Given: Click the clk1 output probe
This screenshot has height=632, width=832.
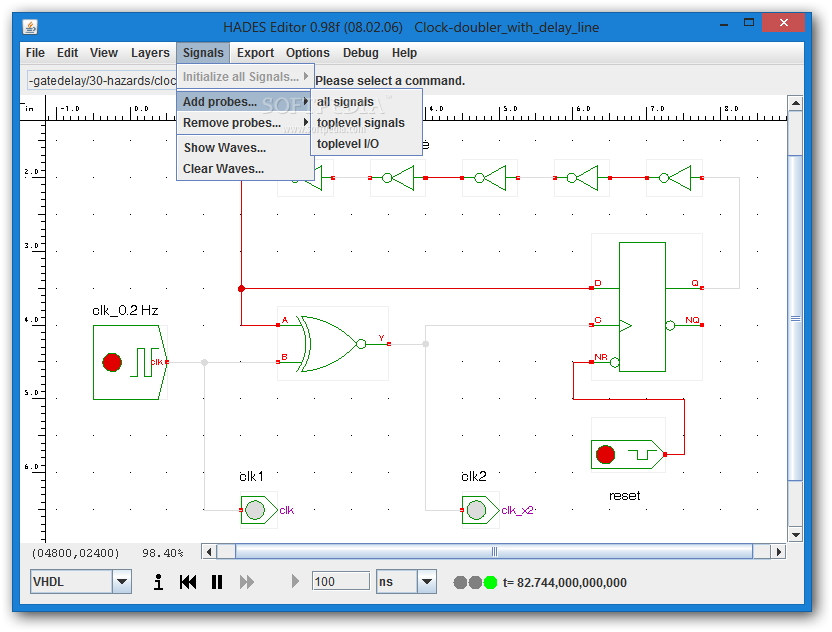Looking at the screenshot, I should pos(259,510).
